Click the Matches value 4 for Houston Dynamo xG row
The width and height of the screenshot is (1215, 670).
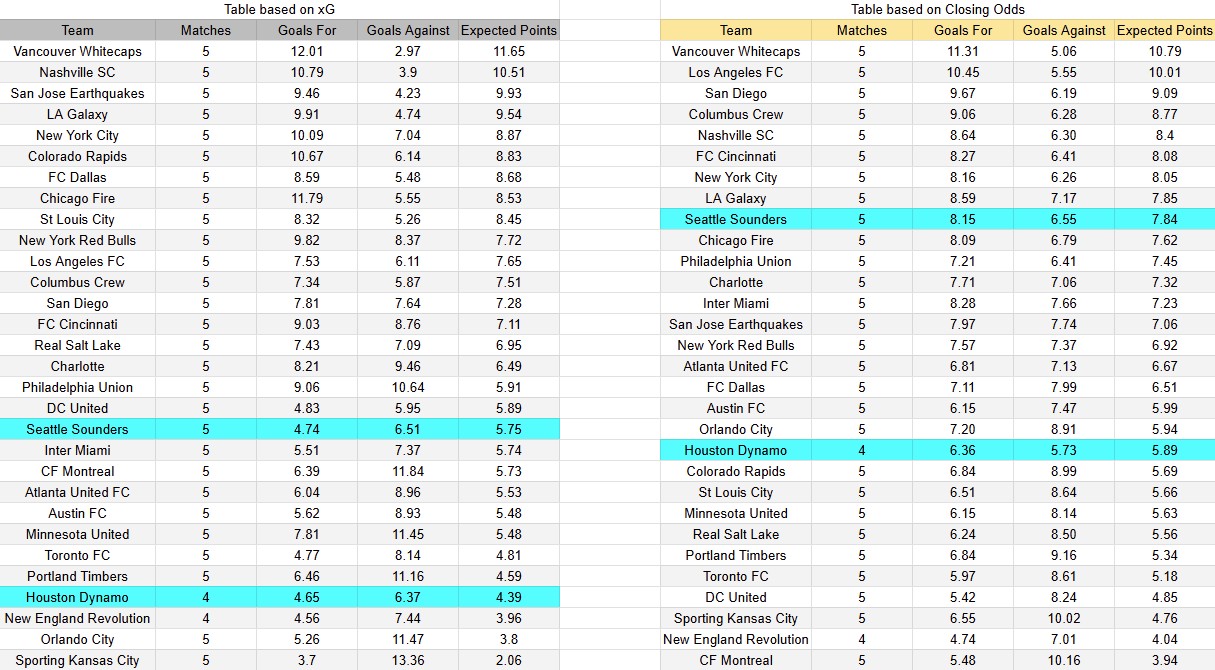tap(206, 597)
